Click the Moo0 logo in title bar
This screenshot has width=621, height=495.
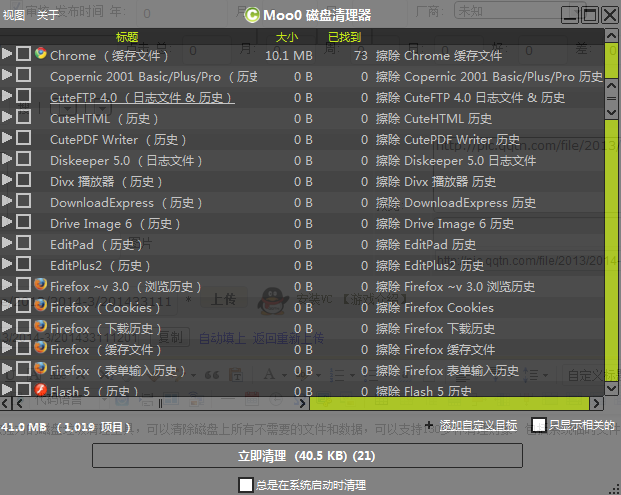252,15
